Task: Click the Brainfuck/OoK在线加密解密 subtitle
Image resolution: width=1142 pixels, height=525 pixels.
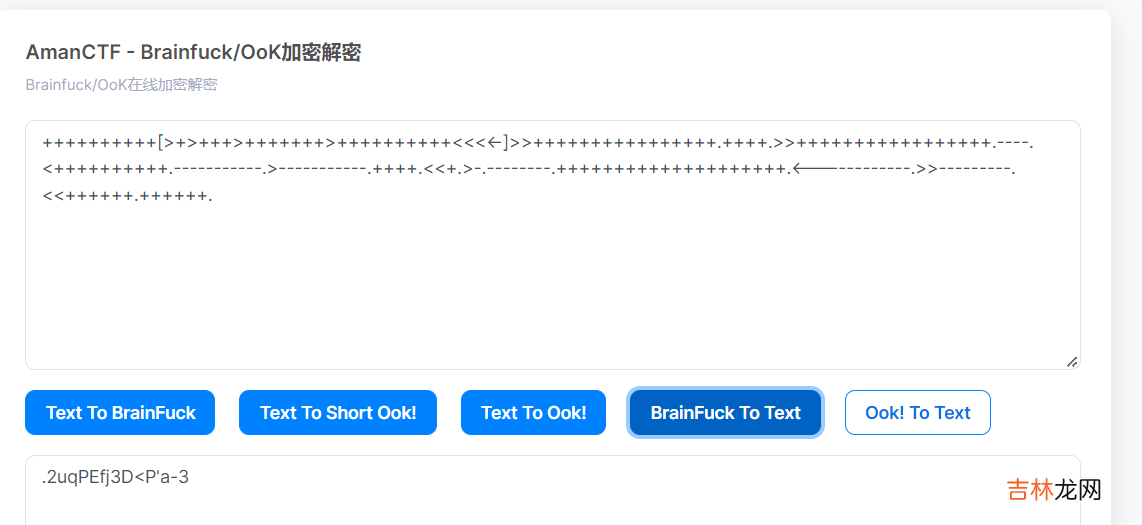Action: [x=121, y=85]
